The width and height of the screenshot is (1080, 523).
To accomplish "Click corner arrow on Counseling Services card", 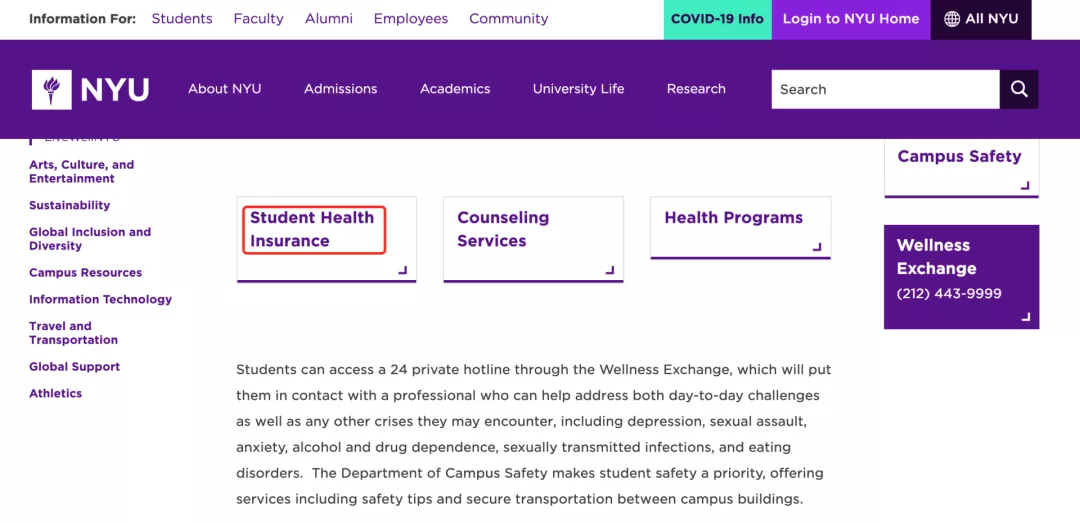I will [609, 269].
